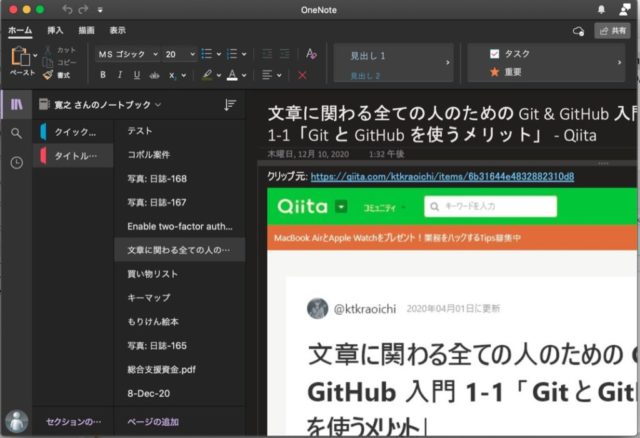The height and width of the screenshot is (438, 640).
Task: Select the Format painter brush
Action: [x=48, y=75]
